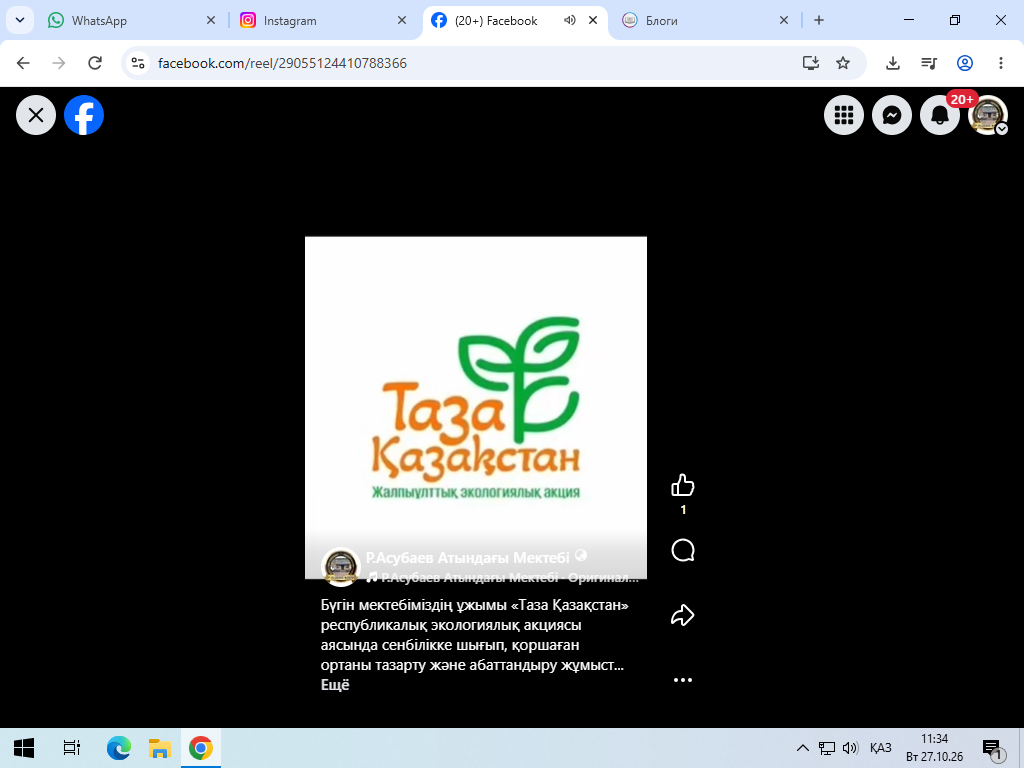Expand the caption with the Ещё link
Viewport: 1024px width, 768px height.
tap(335, 685)
